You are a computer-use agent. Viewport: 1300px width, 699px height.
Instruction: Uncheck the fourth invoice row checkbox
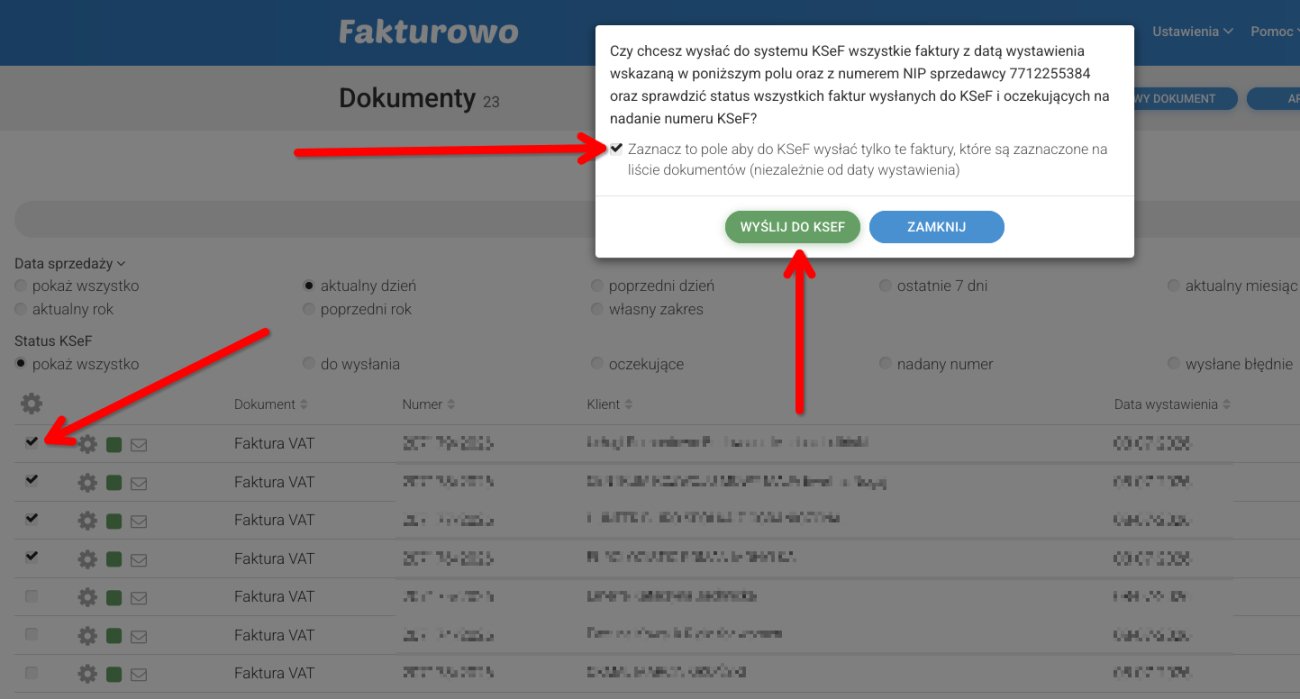[31, 556]
